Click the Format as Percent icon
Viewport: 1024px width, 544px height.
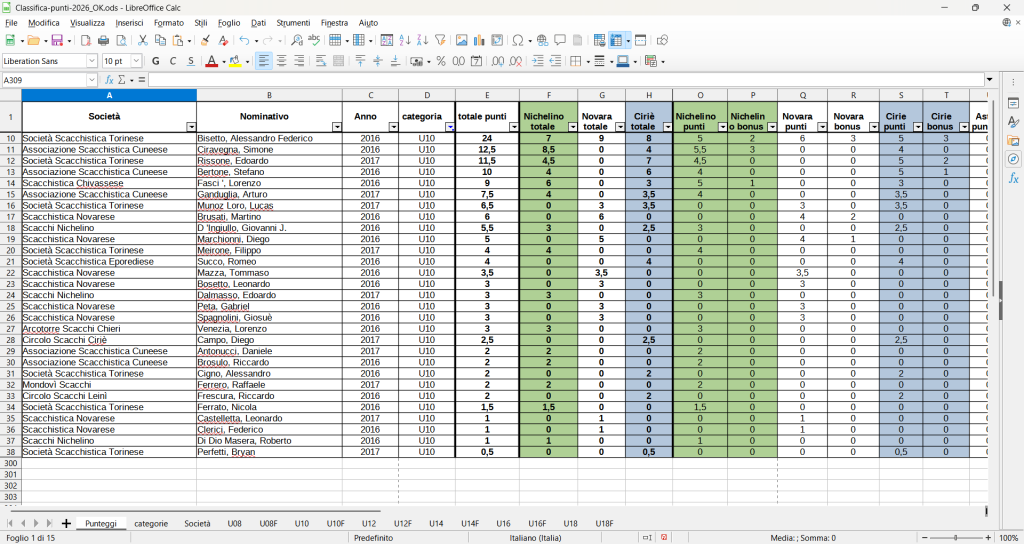441,61
